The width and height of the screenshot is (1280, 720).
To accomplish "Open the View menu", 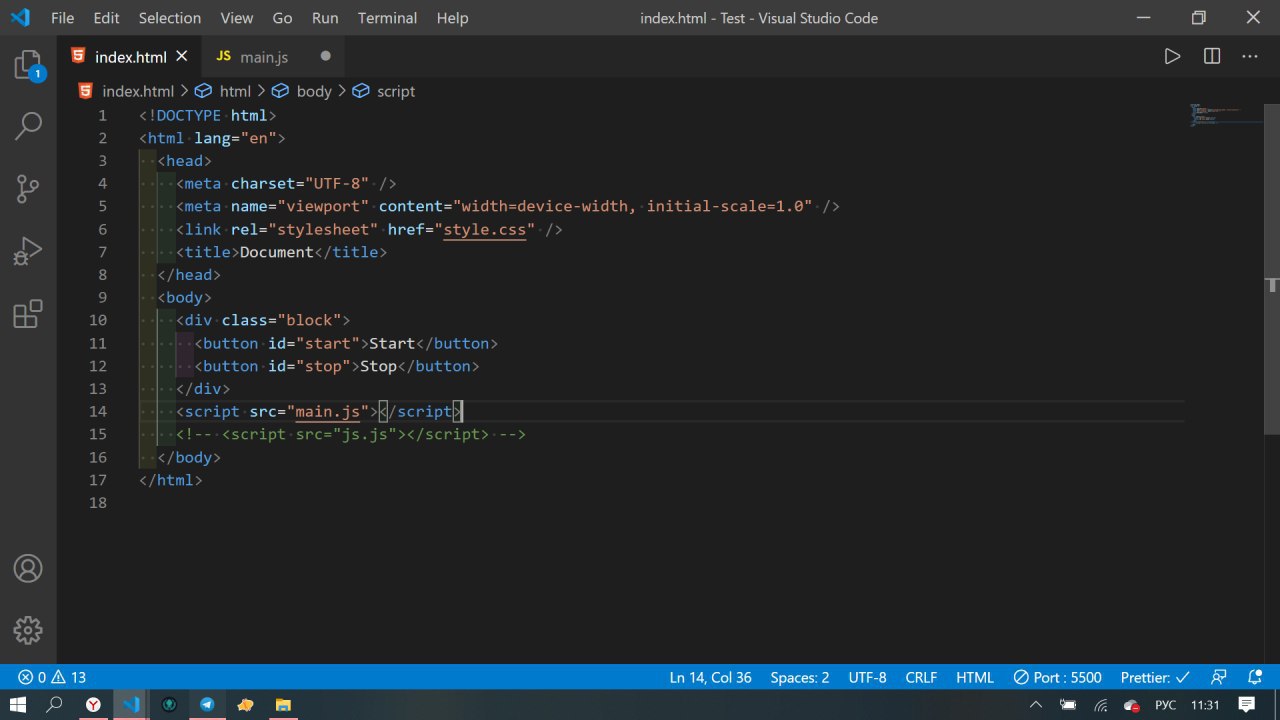I will 237,18.
